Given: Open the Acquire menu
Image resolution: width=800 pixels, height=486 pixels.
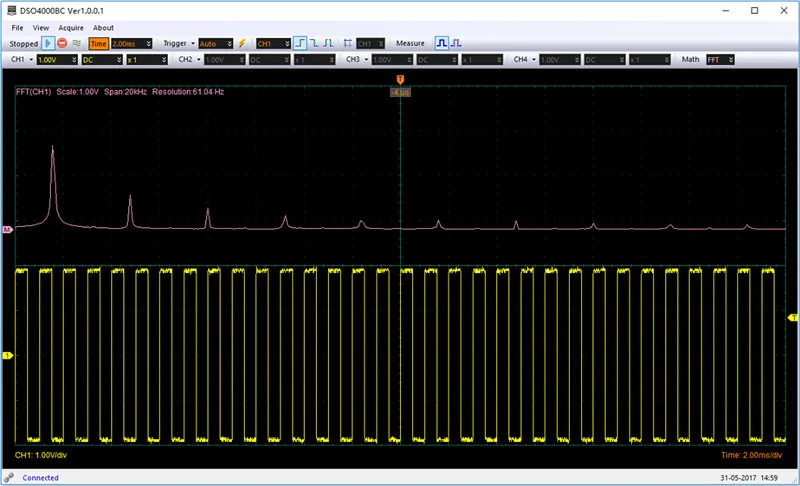Looking at the screenshot, I should (x=71, y=28).
